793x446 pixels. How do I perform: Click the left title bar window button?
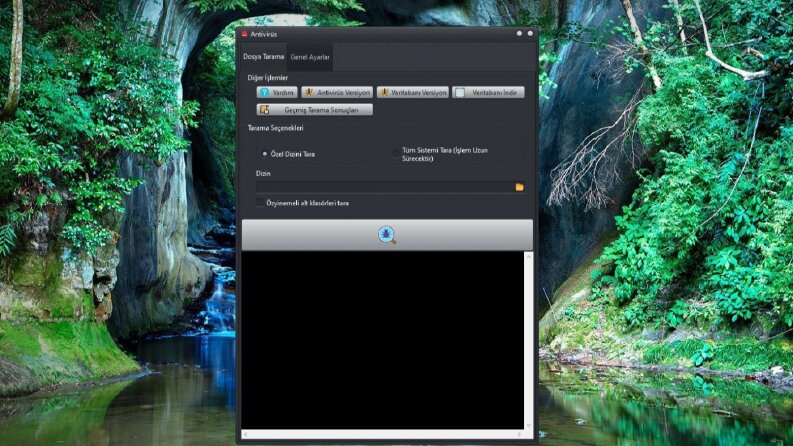(519, 33)
